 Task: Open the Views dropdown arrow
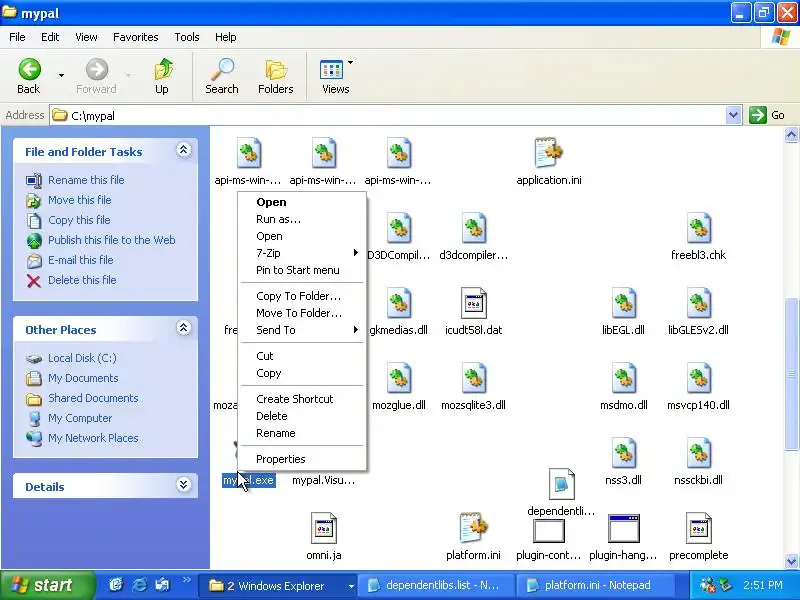[350, 62]
